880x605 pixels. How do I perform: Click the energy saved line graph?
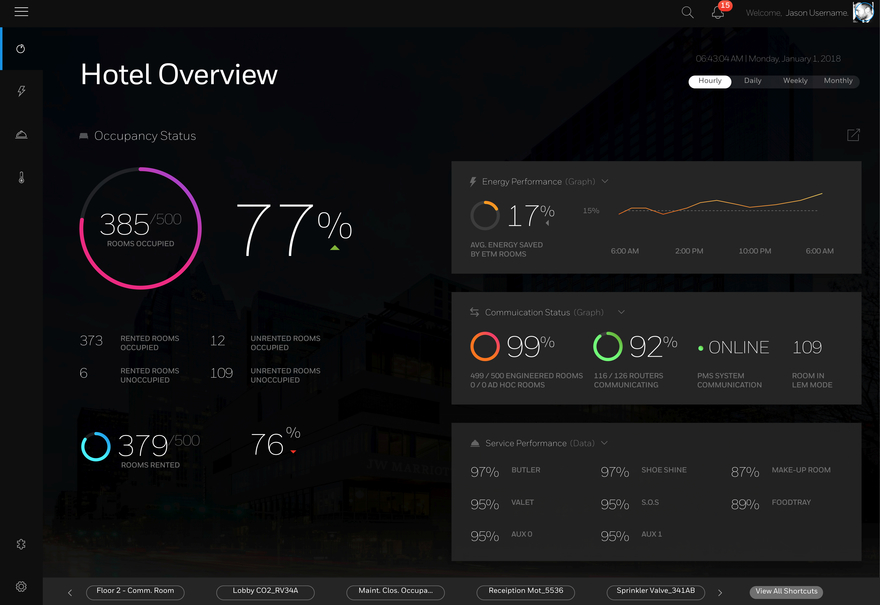[x=721, y=205]
